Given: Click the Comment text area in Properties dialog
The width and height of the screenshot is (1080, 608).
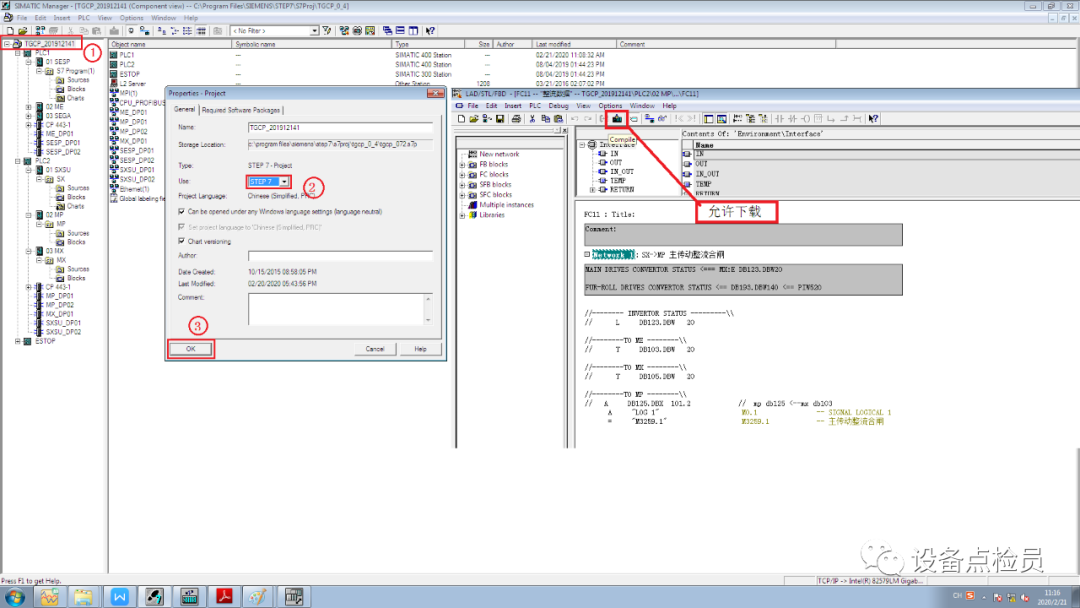Looking at the screenshot, I should [x=335, y=309].
